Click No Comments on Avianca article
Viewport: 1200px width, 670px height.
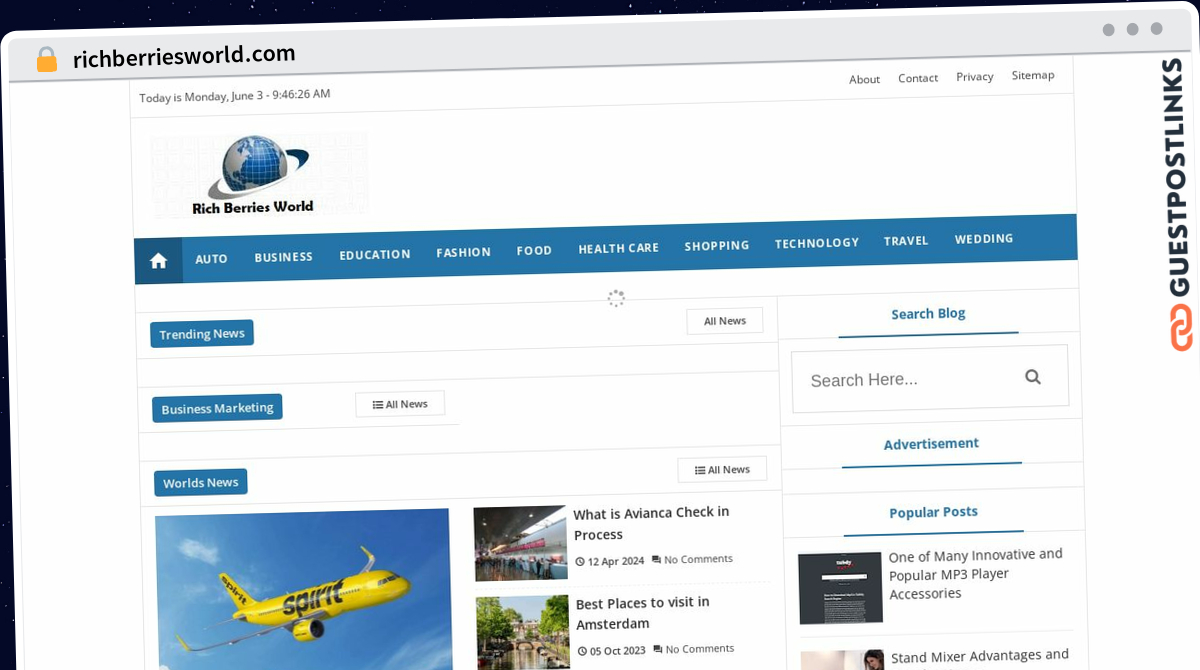[692, 559]
